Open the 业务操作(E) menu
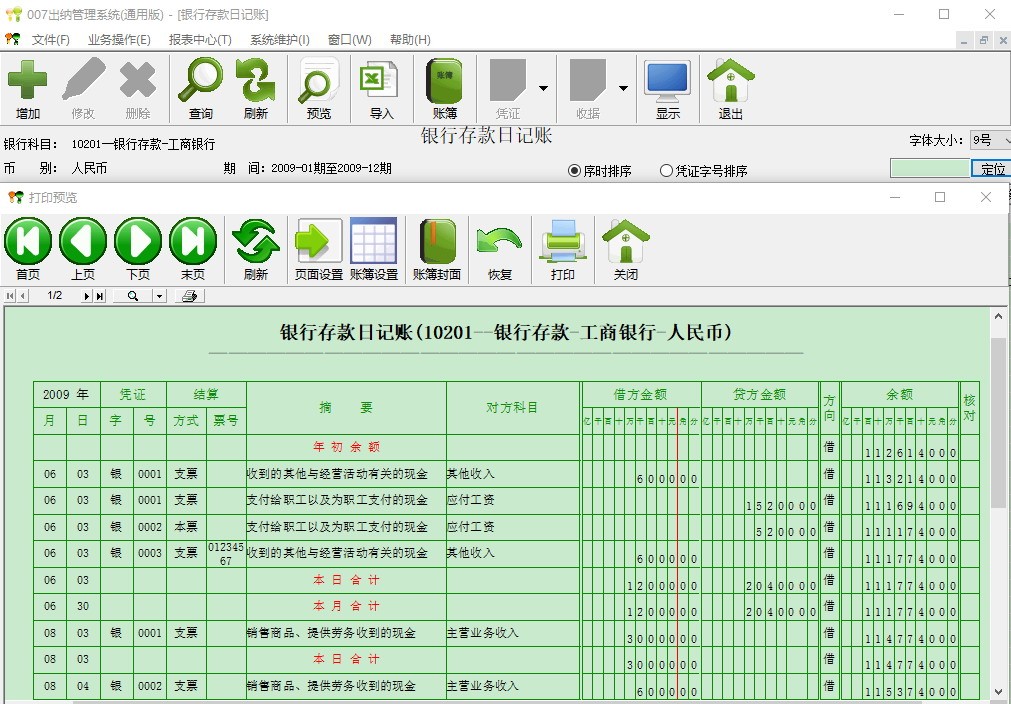1011x704 pixels. pyautogui.click(x=119, y=40)
